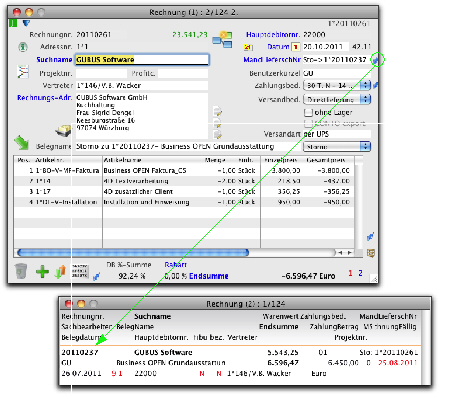Click the blue Datum label
The width and height of the screenshot is (449, 399).
278,47
